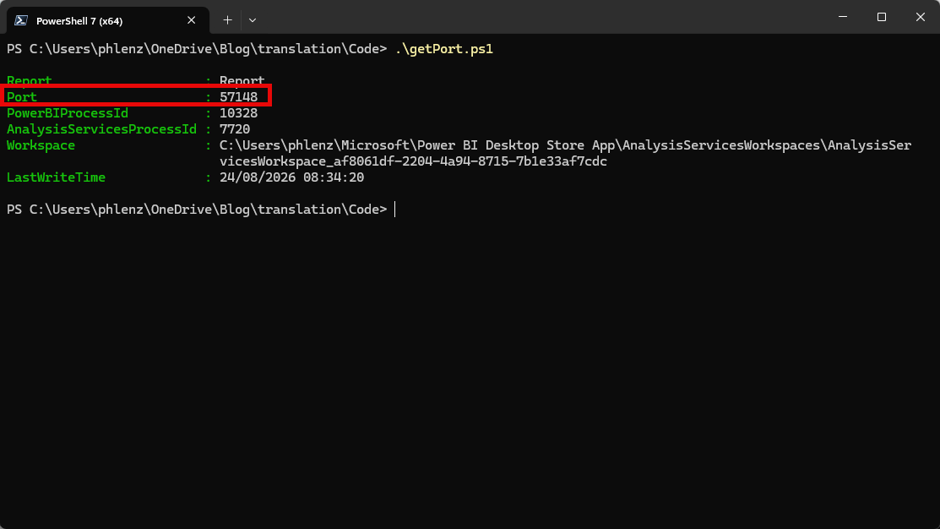Expand the new tab profile dropdown

pyautogui.click(x=252, y=20)
